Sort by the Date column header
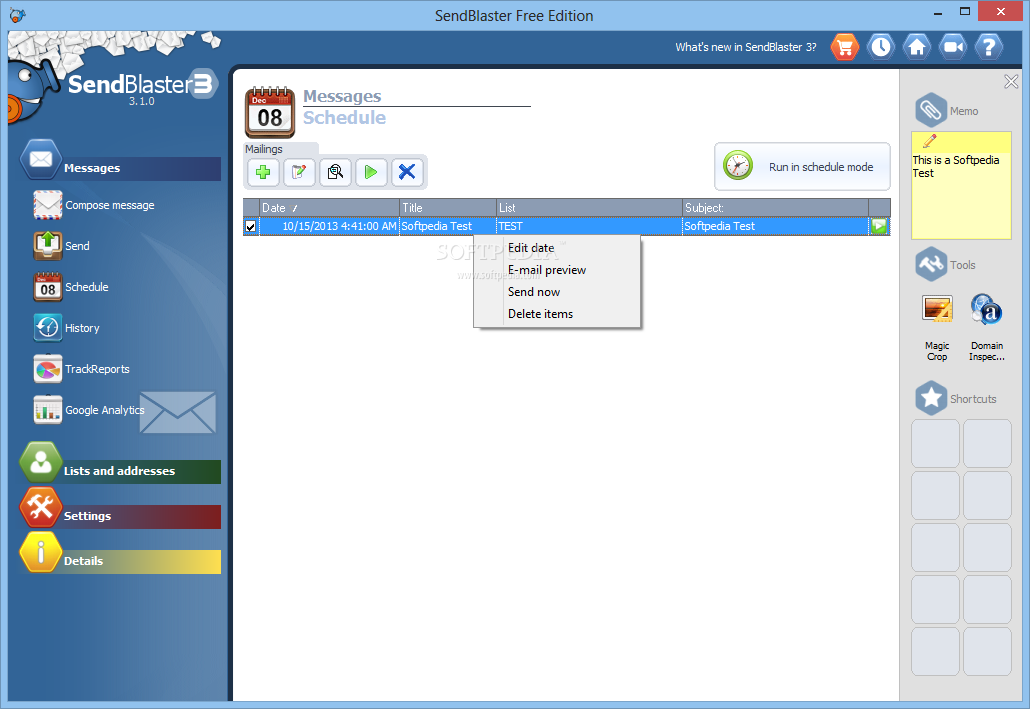Viewport: 1030px width, 709px height. point(329,208)
